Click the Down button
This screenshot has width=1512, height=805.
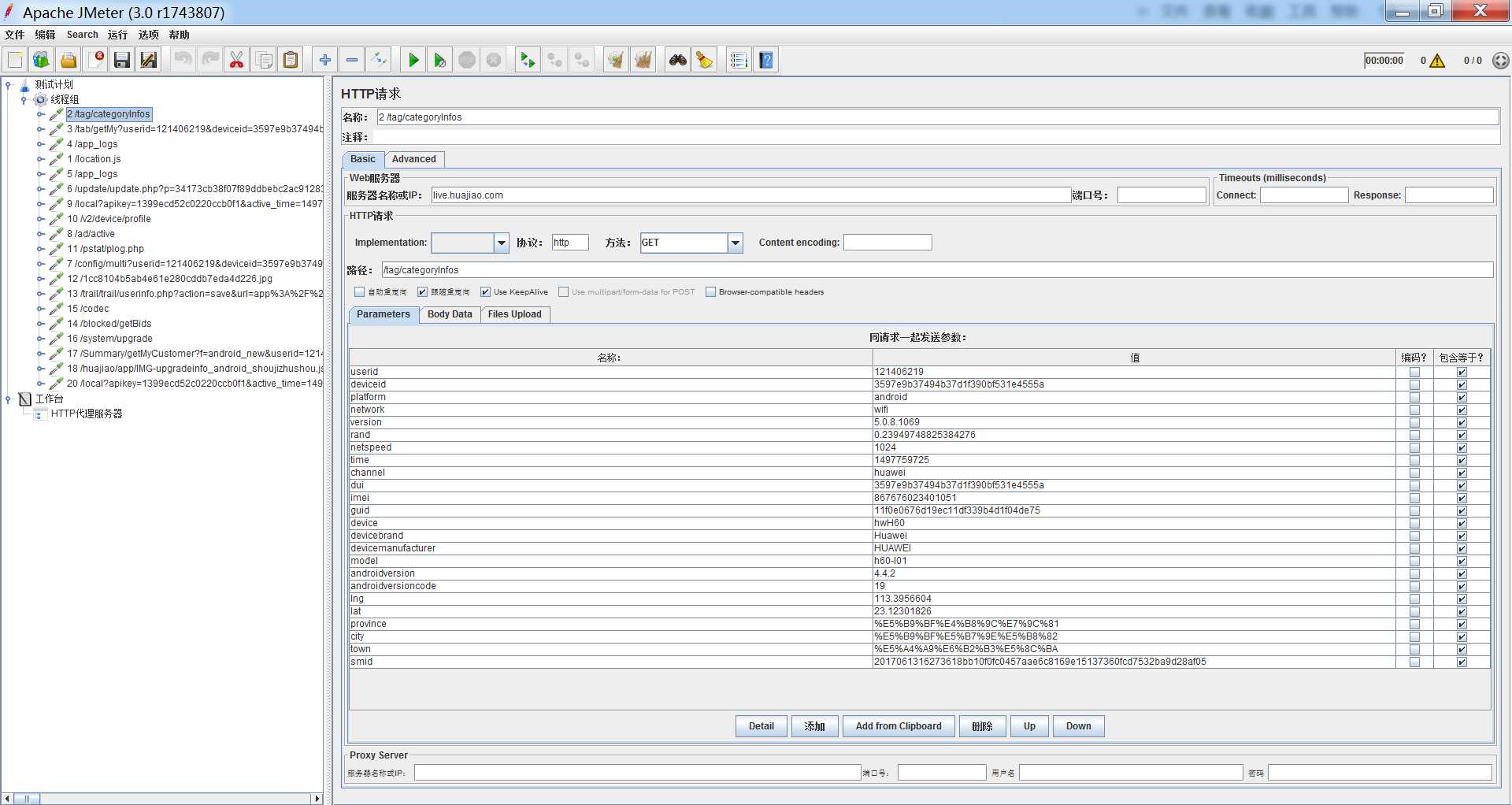click(x=1079, y=726)
